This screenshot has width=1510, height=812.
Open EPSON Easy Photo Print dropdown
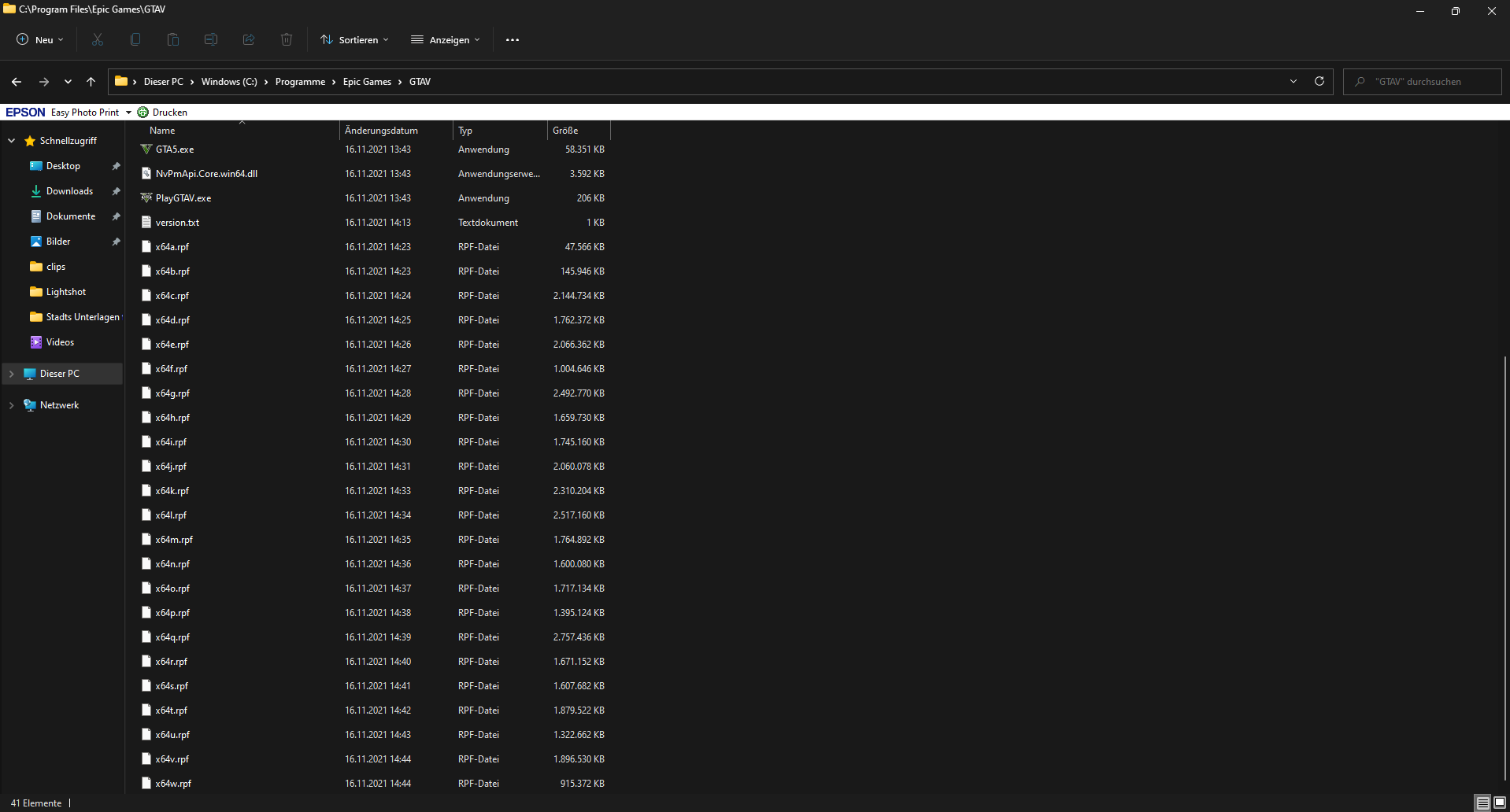click(x=128, y=113)
